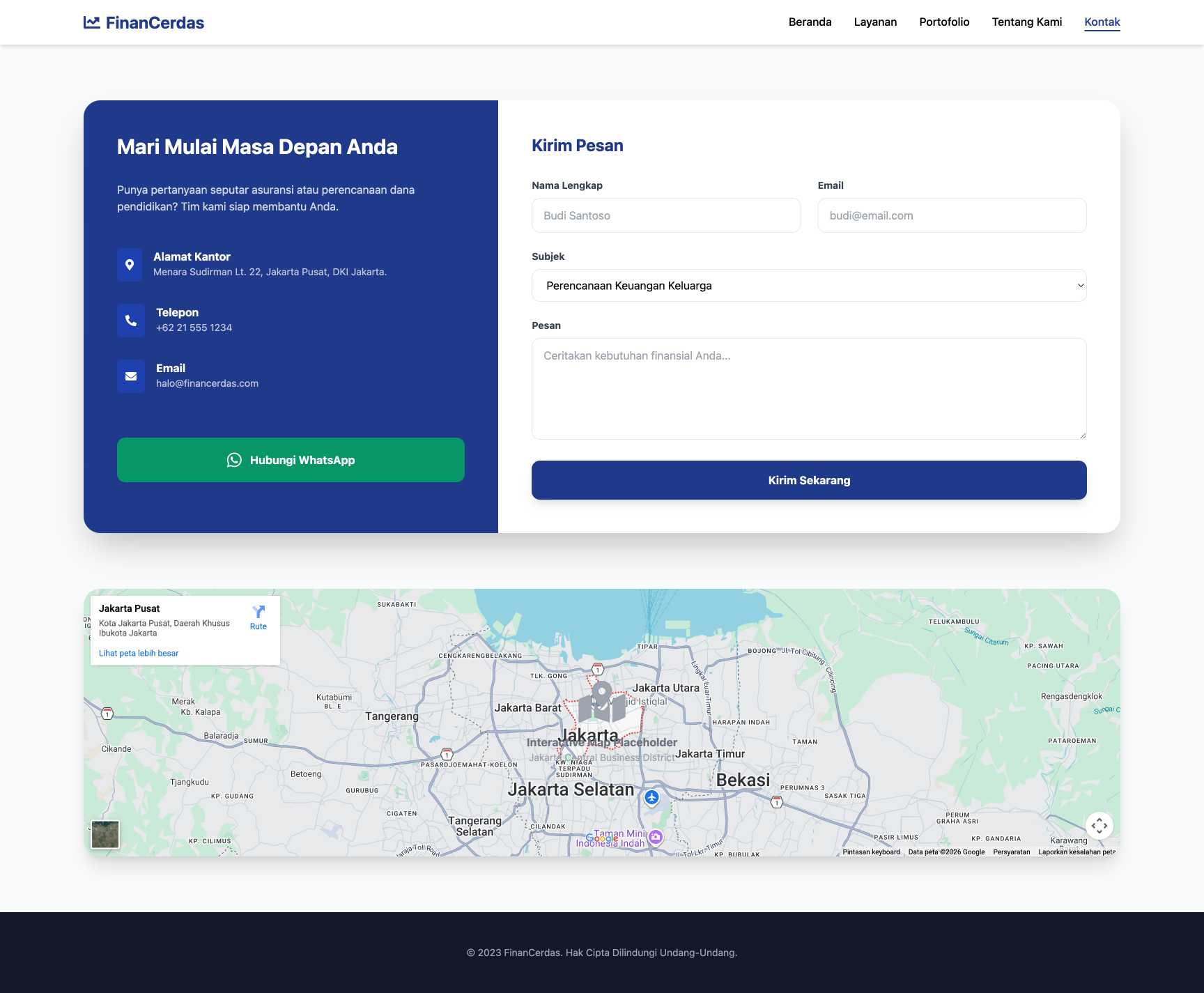Click the telephone icon next to Telepon

[130, 320]
